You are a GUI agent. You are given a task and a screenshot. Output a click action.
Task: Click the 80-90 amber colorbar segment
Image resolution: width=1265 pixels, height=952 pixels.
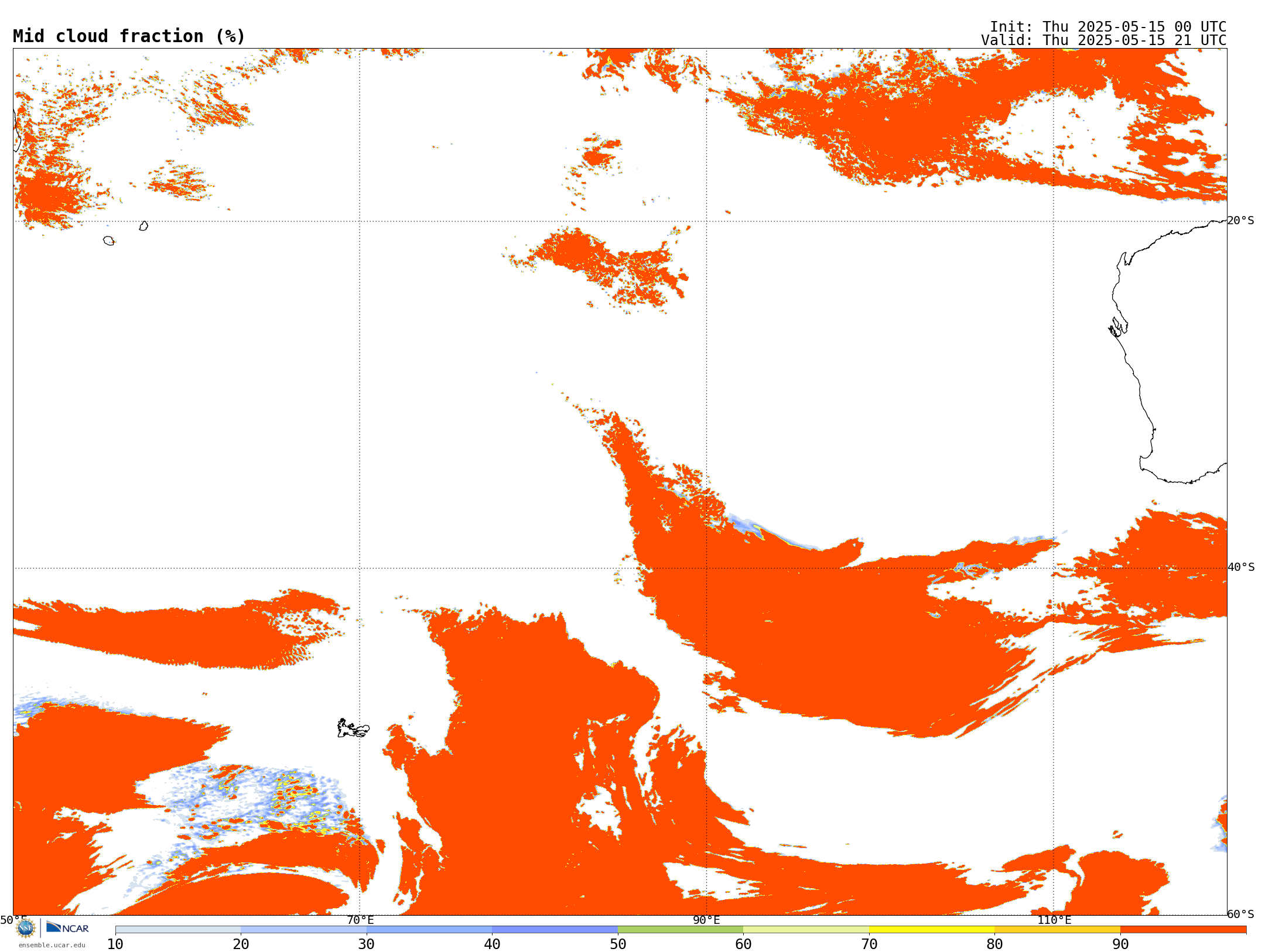coord(1057,930)
